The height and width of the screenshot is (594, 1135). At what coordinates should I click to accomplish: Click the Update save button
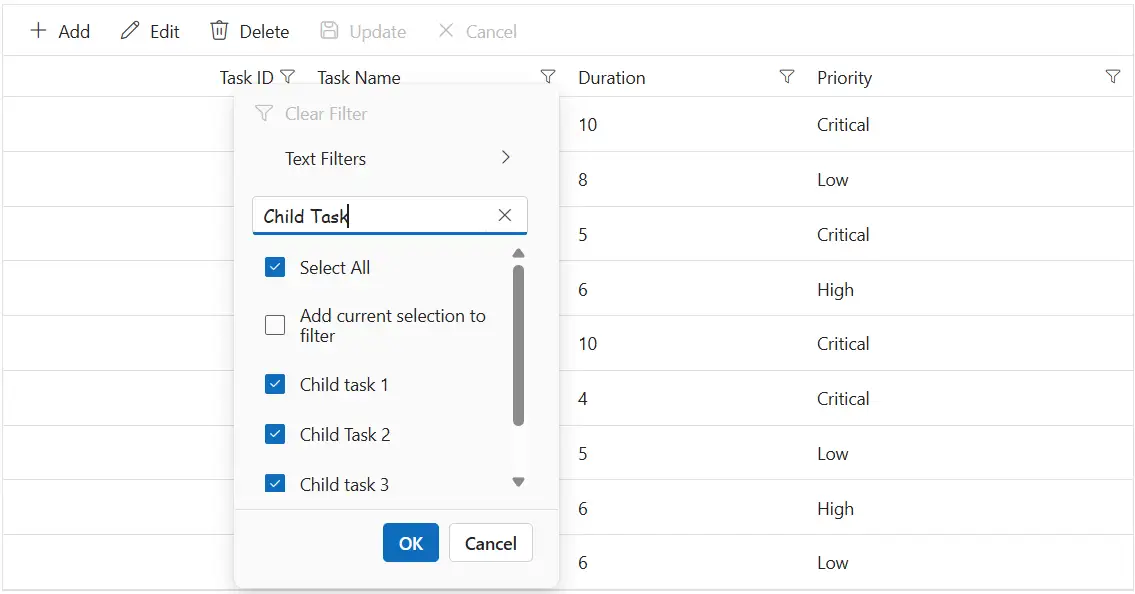coord(363,31)
